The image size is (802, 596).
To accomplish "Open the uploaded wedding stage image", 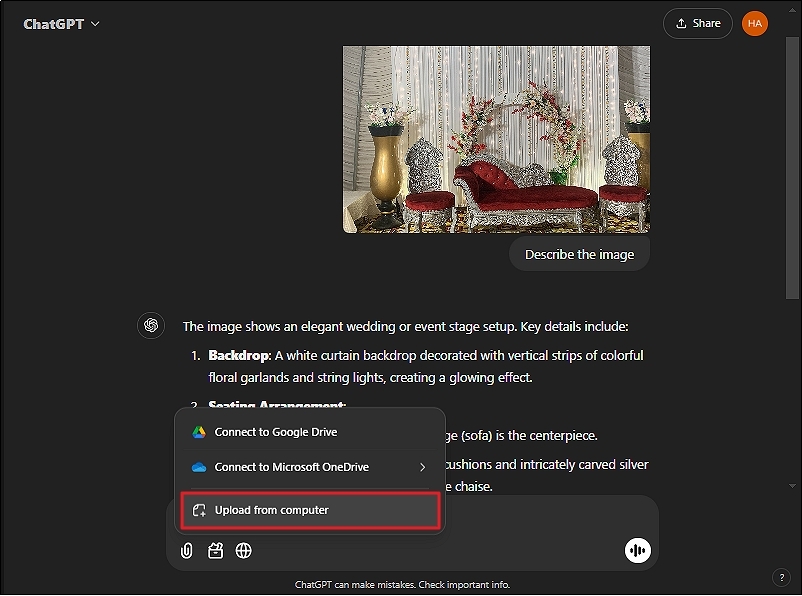I will tap(496, 139).
